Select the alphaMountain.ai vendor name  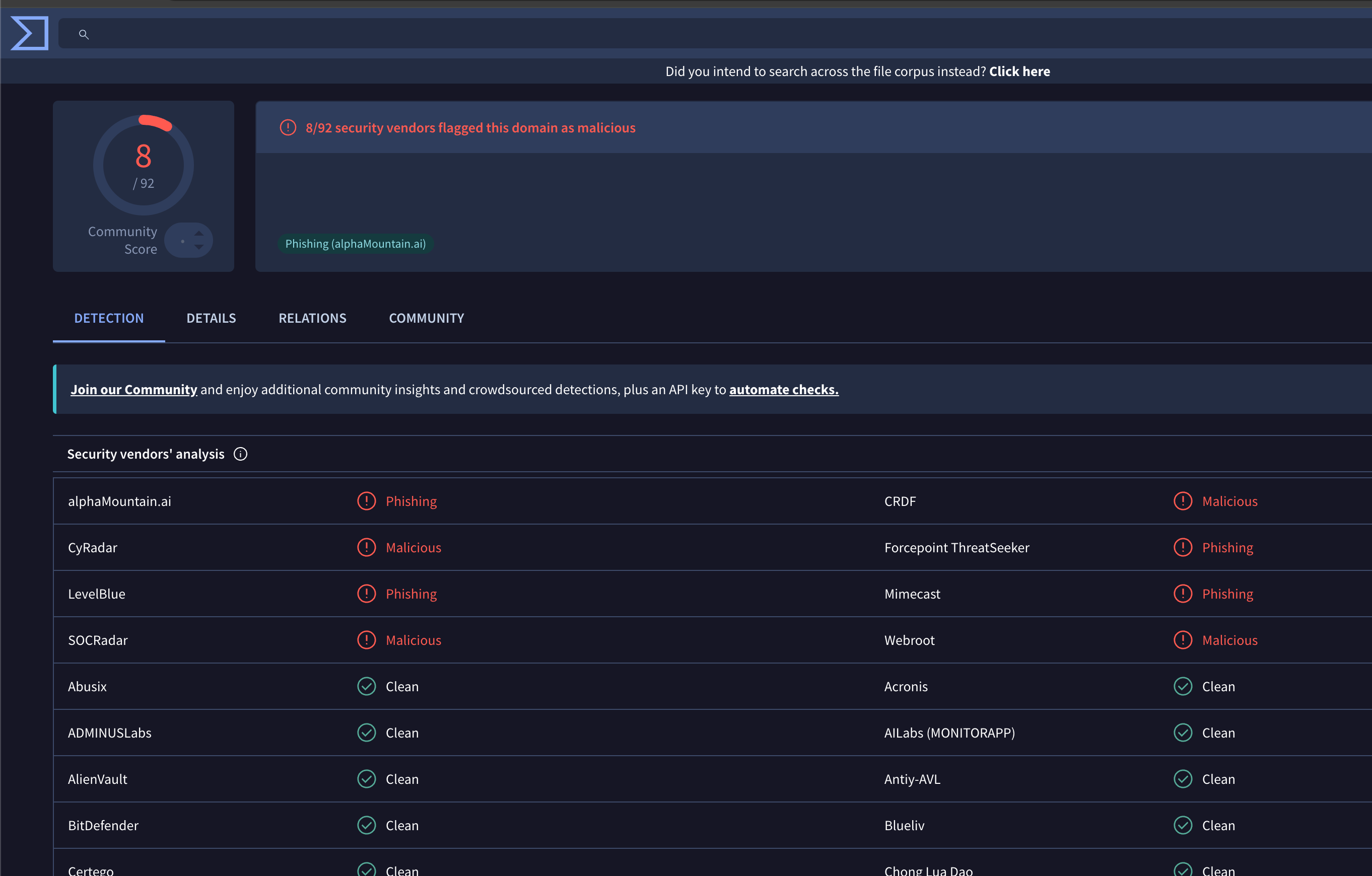[120, 501]
